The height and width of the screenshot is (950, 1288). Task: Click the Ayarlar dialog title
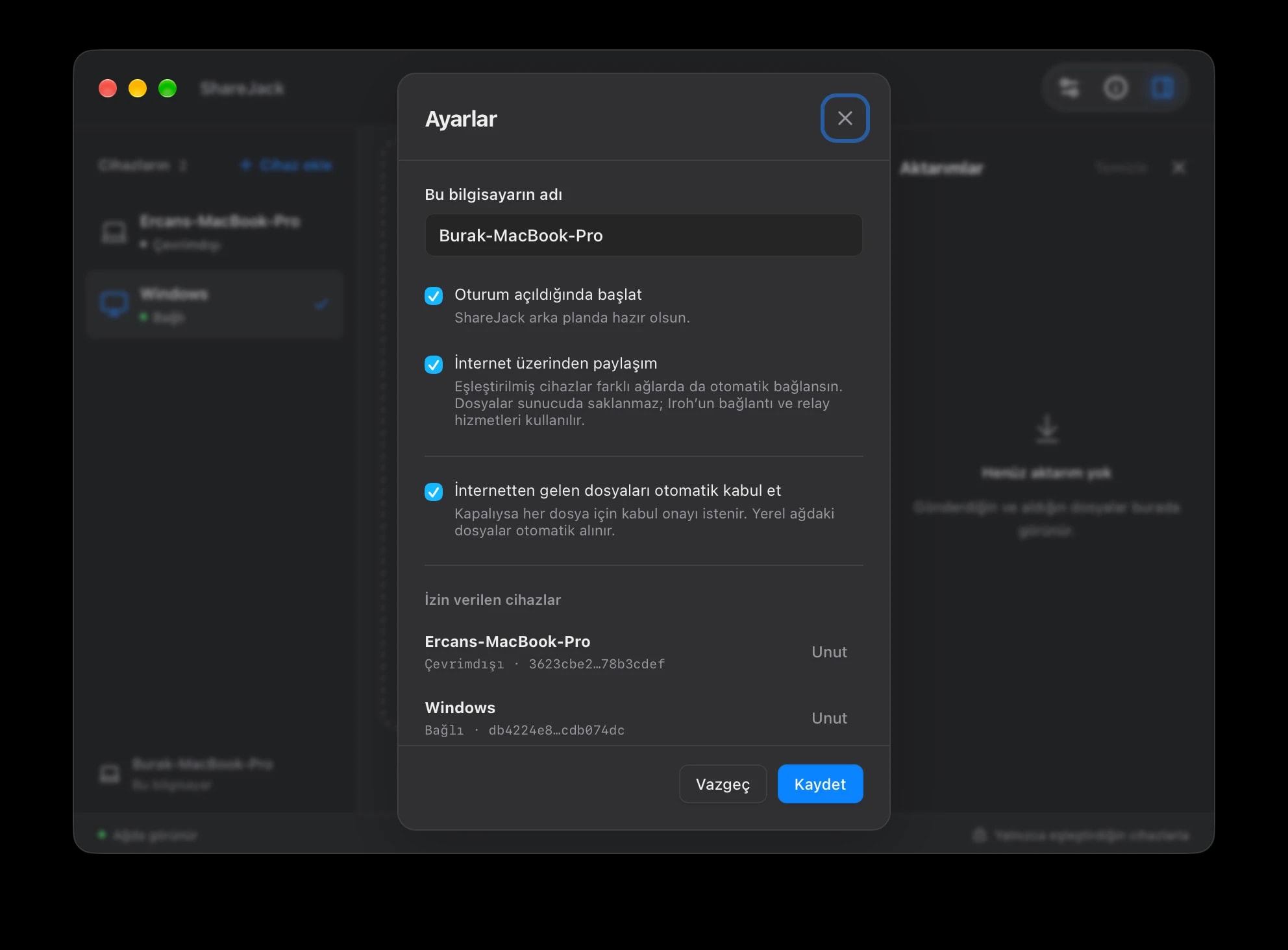pos(461,119)
